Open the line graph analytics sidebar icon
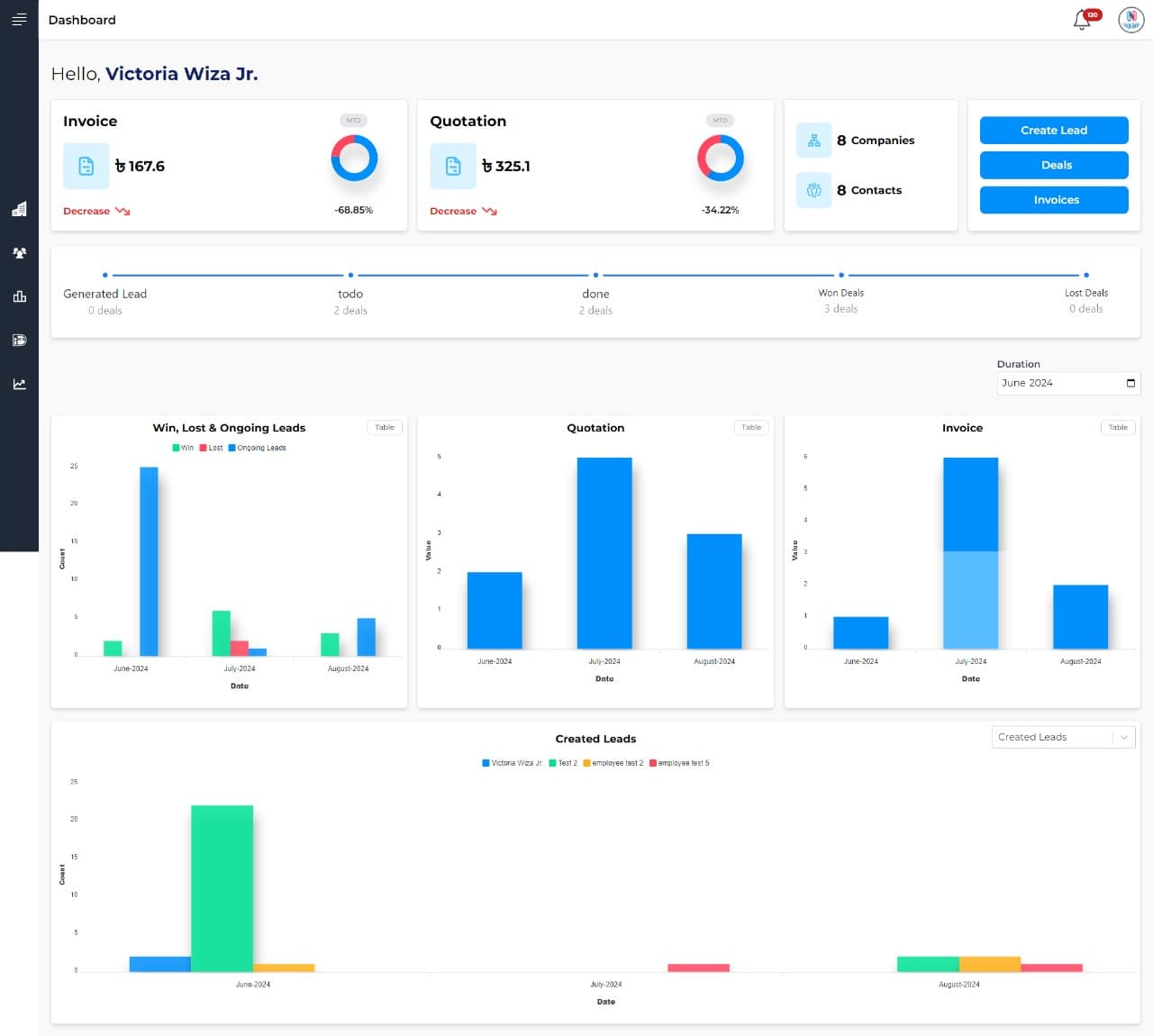The image size is (1153, 1036). click(x=19, y=384)
